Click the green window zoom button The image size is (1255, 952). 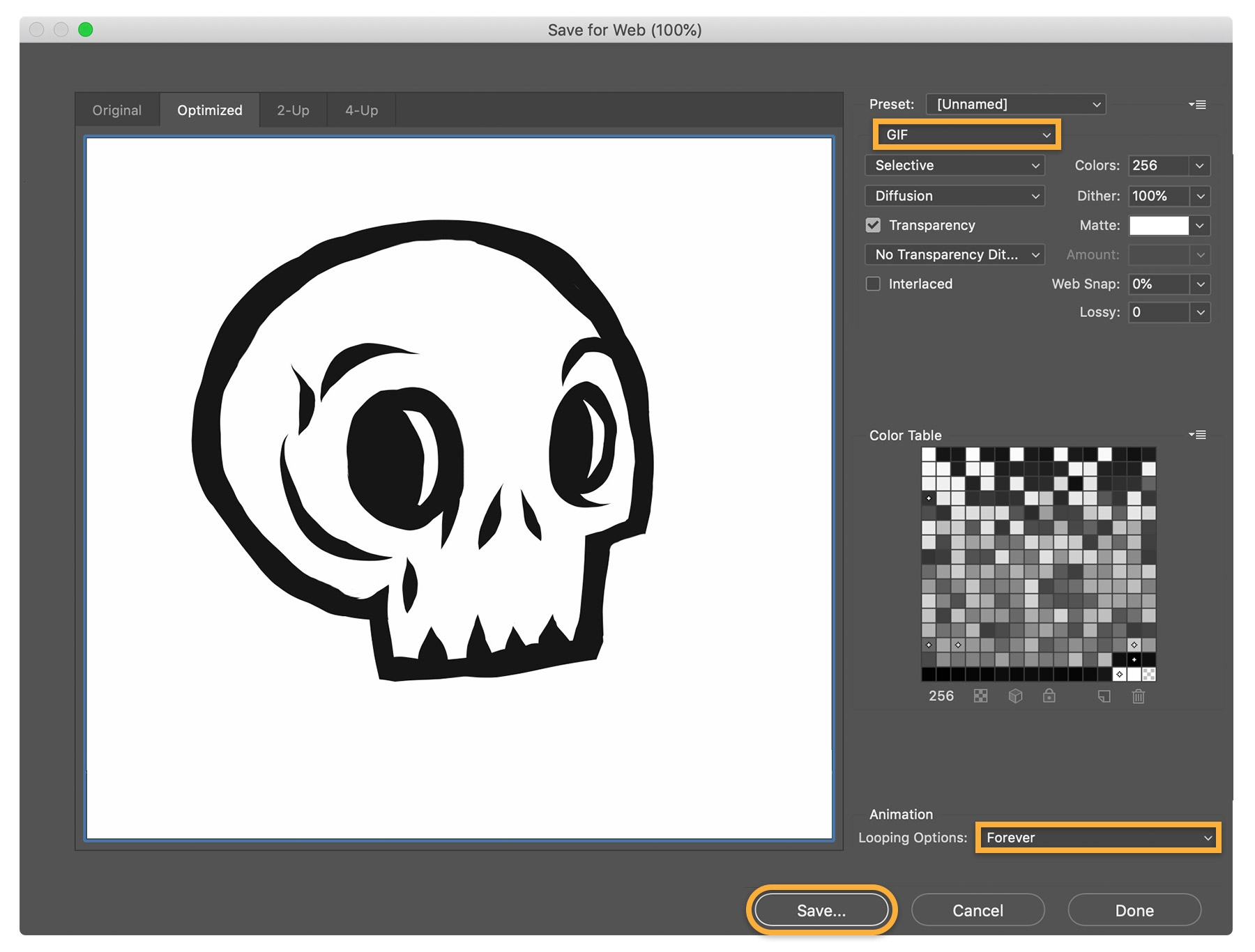[x=86, y=29]
